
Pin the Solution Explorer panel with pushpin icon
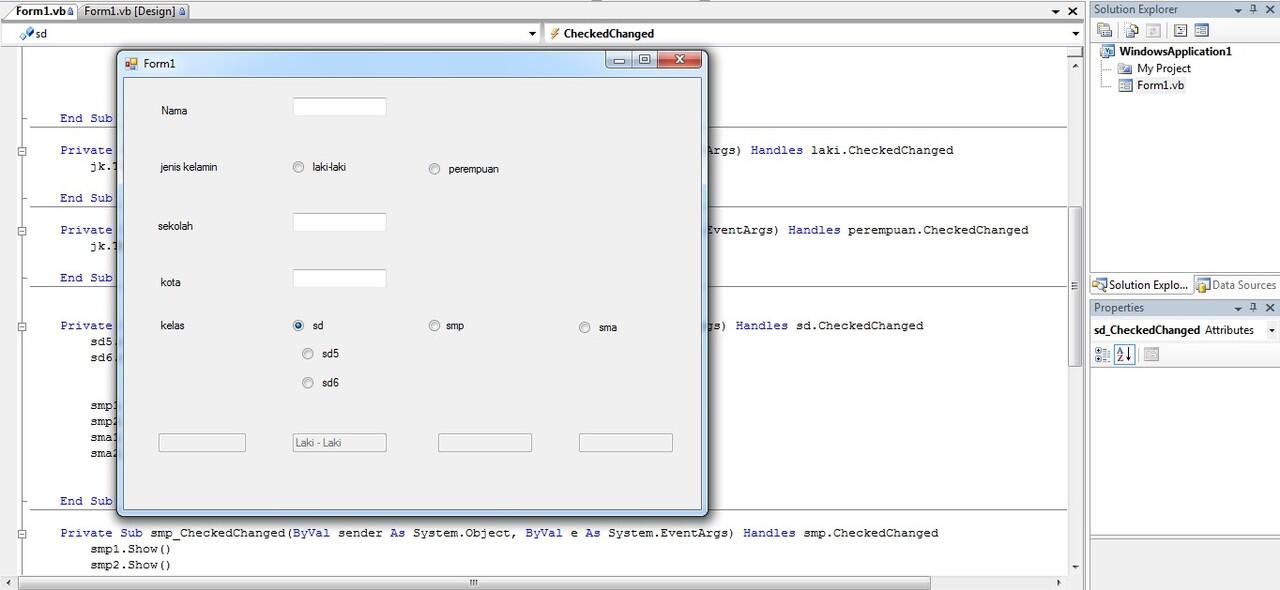point(1253,9)
